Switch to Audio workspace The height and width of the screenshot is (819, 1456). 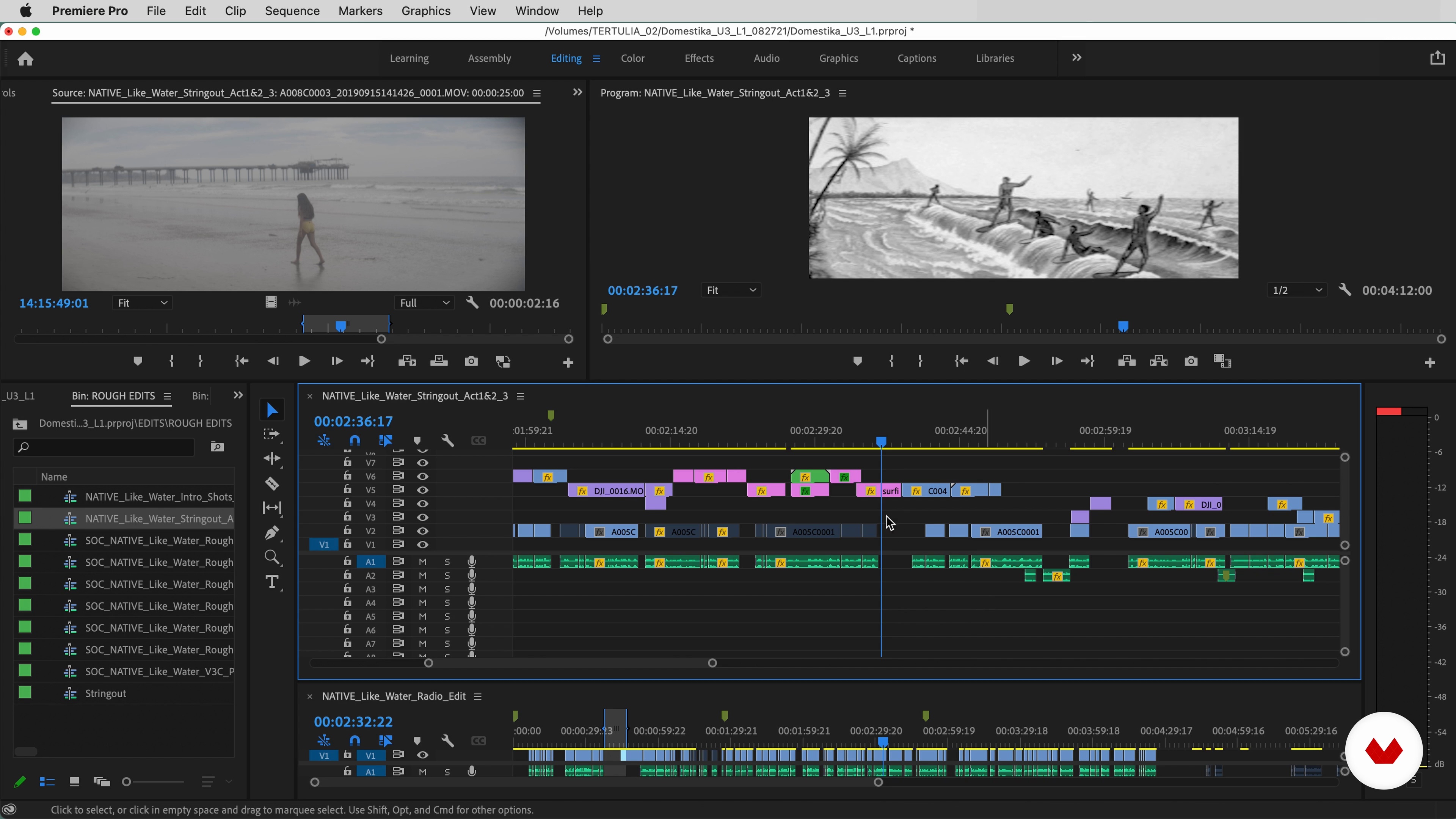766,58
